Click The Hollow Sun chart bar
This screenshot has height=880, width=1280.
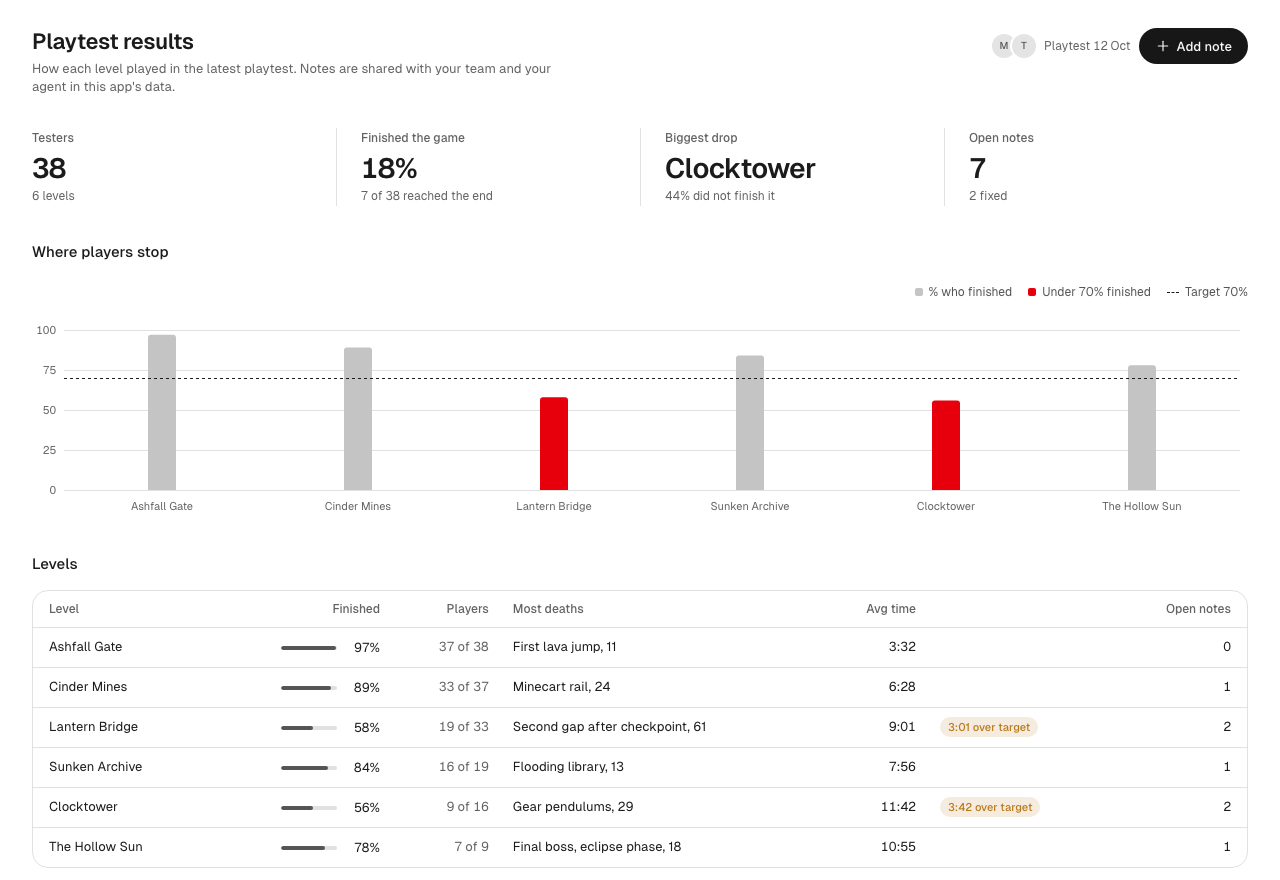click(x=1142, y=428)
